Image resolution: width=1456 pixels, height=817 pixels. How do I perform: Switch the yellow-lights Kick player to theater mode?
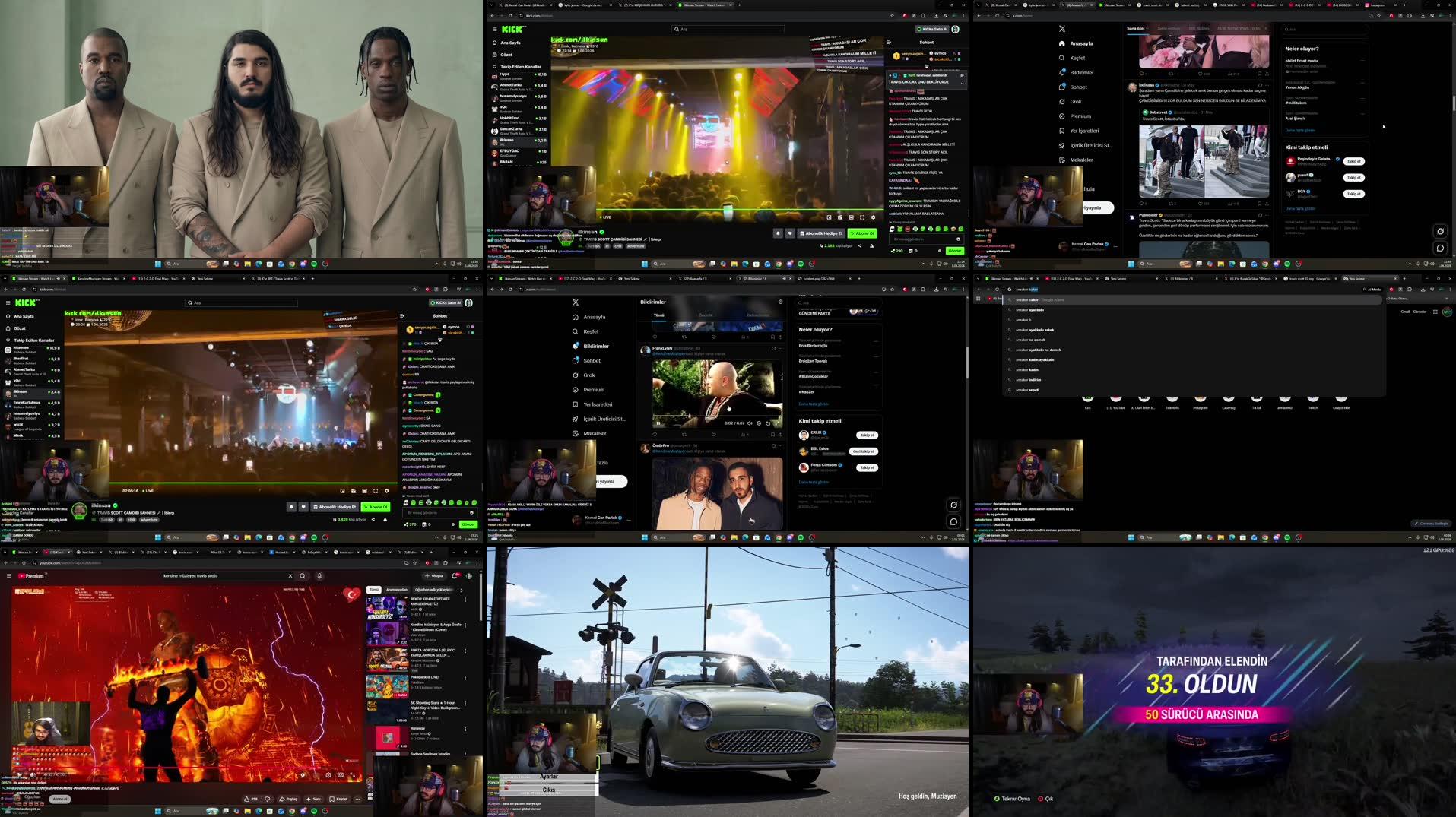click(851, 217)
